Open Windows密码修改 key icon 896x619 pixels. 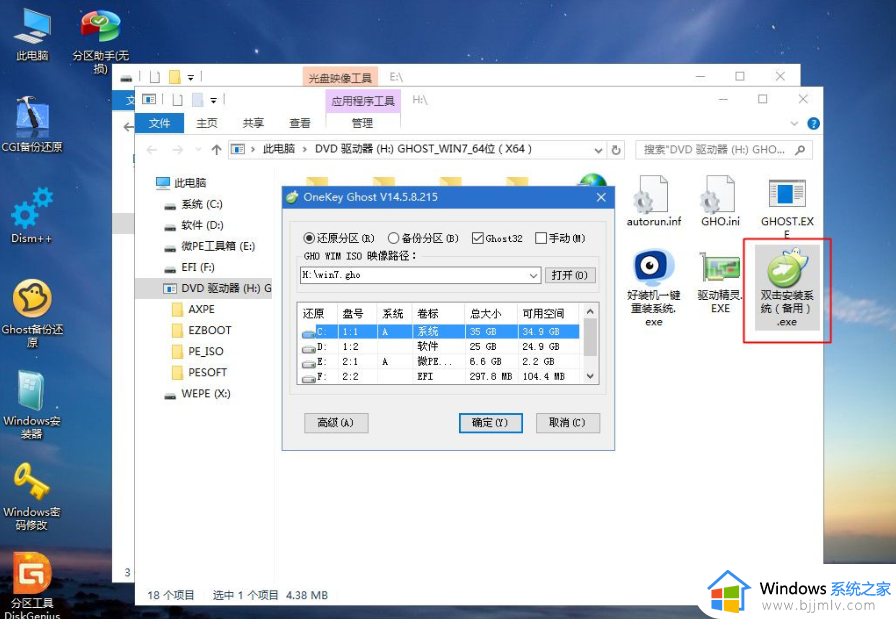32,496
